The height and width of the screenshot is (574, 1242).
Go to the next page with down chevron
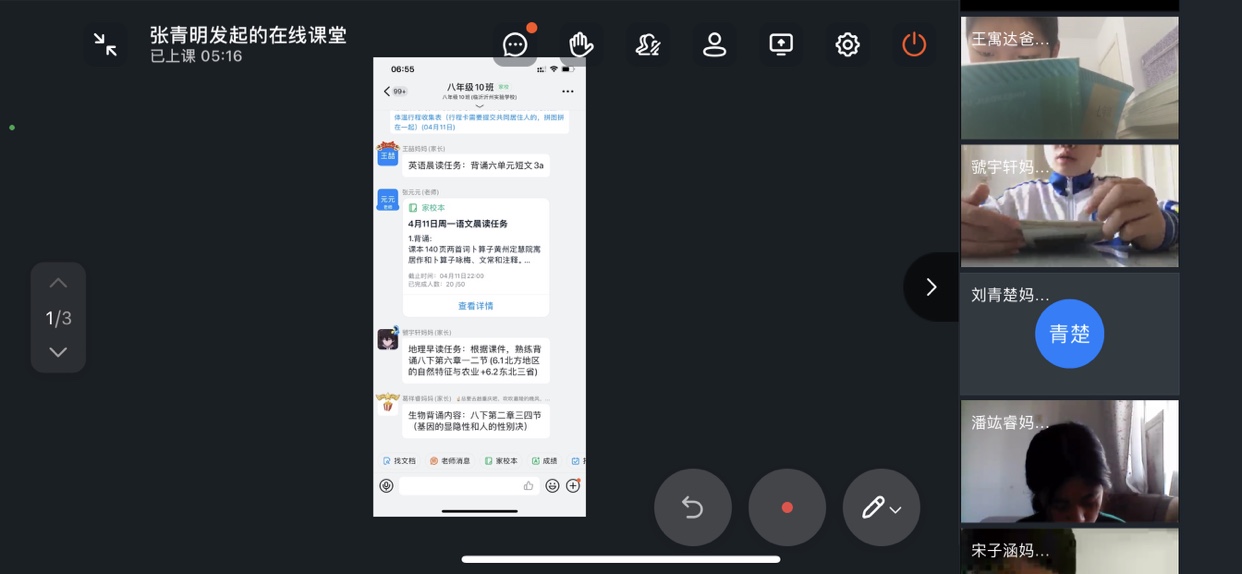58,352
